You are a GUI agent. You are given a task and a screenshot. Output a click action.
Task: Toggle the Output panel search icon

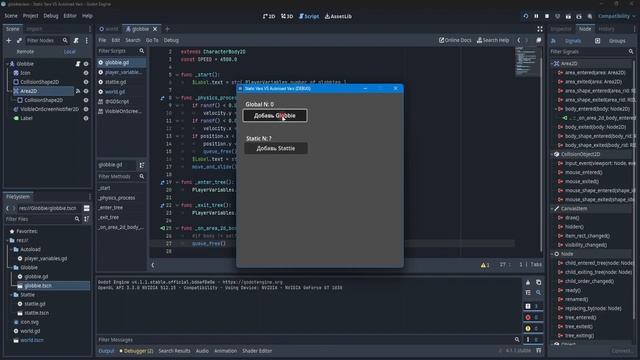point(538,293)
